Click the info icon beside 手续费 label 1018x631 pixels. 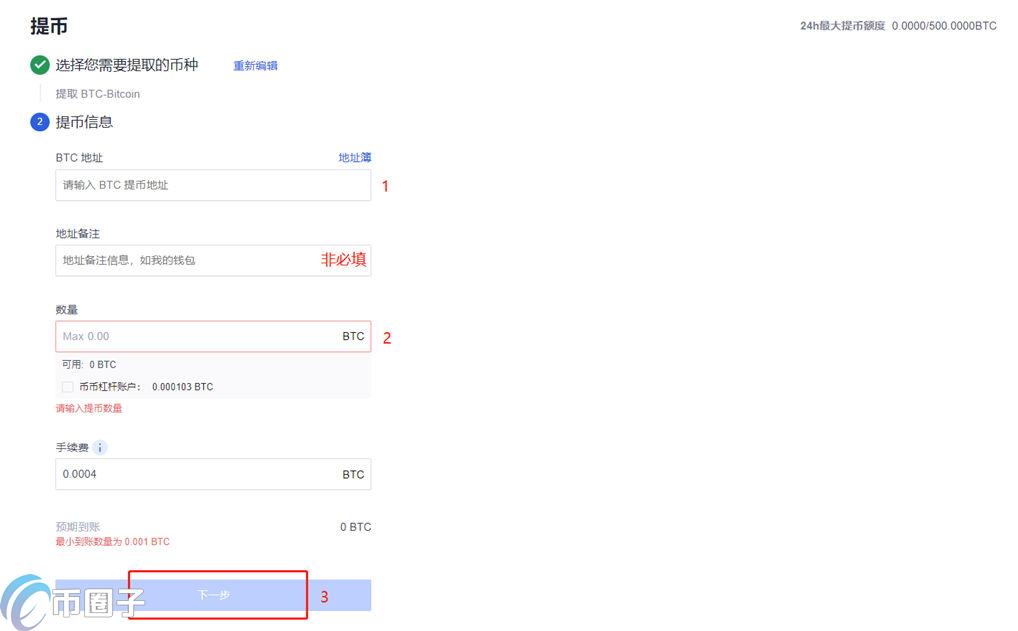pyautogui.click(x=97, y=447)
